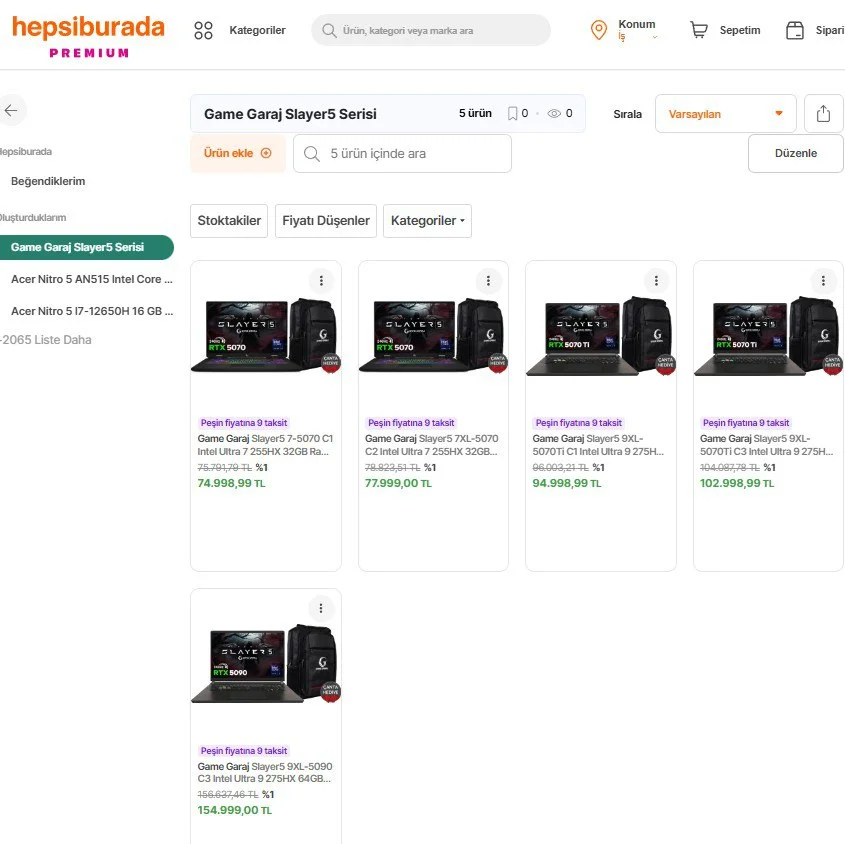
Task: Click the hepsiburada Premium logo
Action: pos(88,35)
